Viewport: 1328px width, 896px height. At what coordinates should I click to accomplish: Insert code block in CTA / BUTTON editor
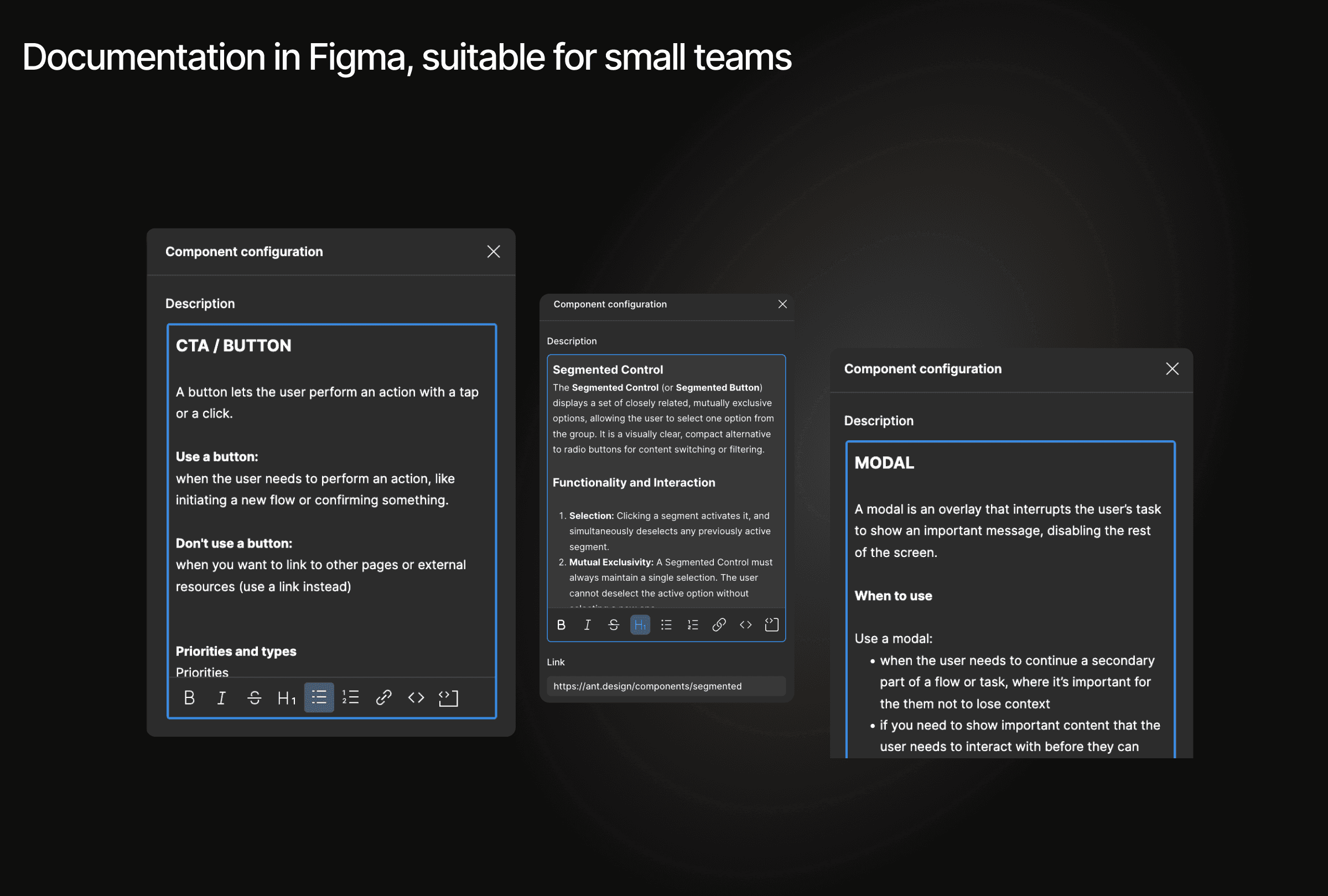(x=449, y=697)
